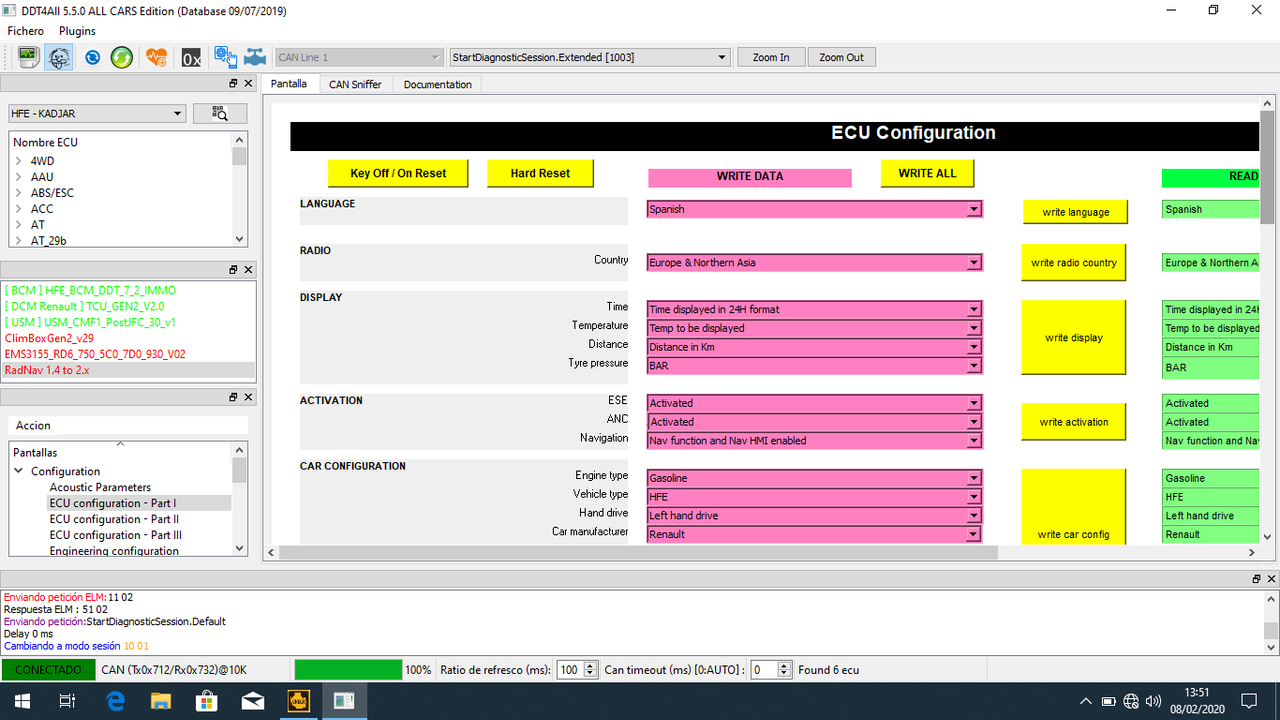The width and height of the screenshot is (1280, 720).
Task: Open the orange ECG heart diagnostic icon
Action: tap(155, 57)
